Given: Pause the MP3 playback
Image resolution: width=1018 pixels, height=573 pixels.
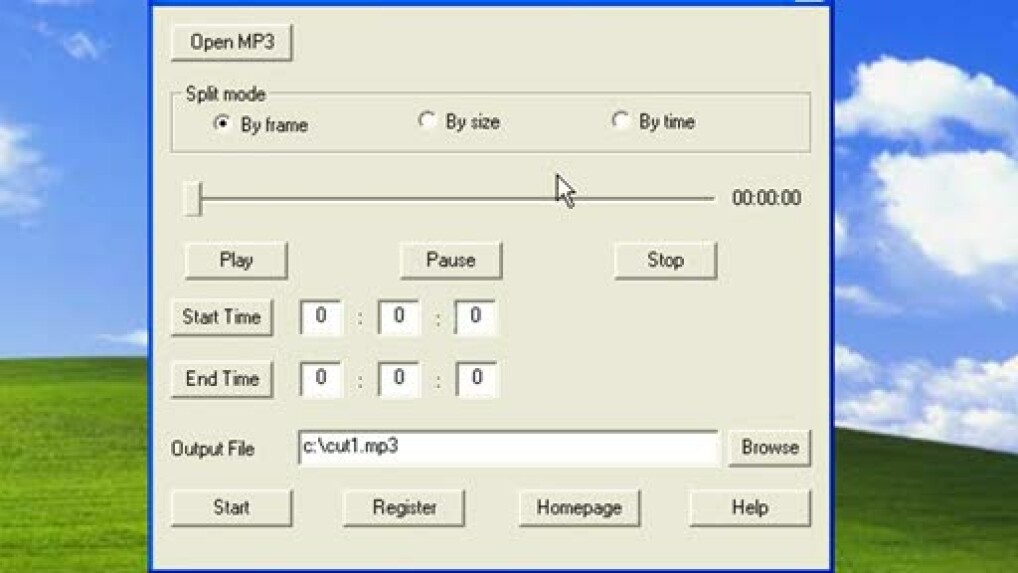Looking at the screenshot, I should pyautogui.click(x=450, y=260).
